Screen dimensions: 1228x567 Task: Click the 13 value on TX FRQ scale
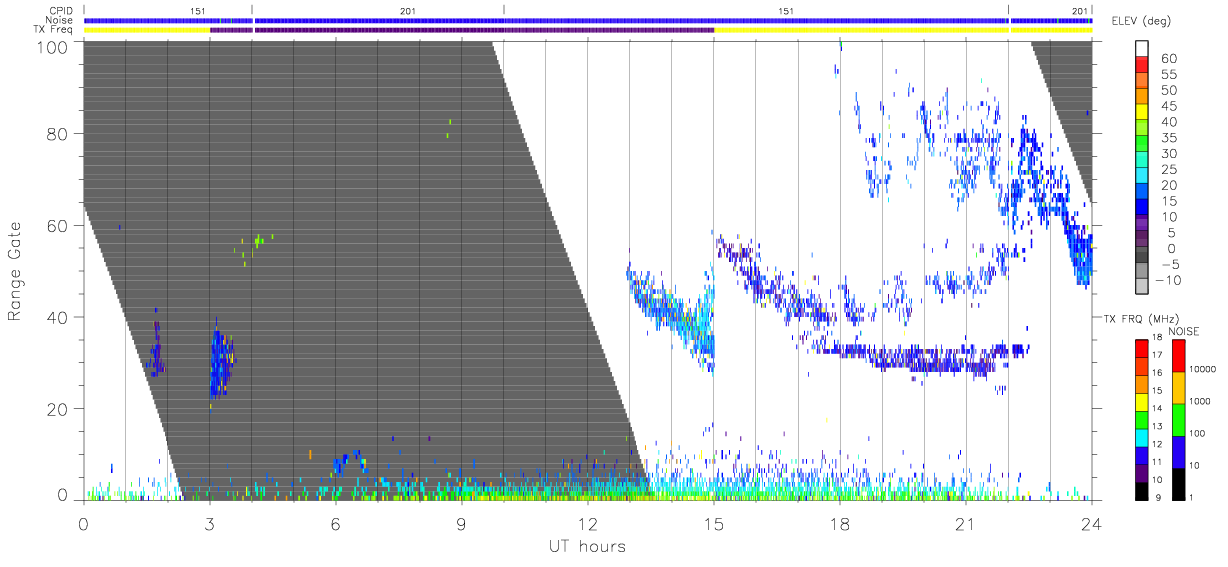[x=1158, y=426]
